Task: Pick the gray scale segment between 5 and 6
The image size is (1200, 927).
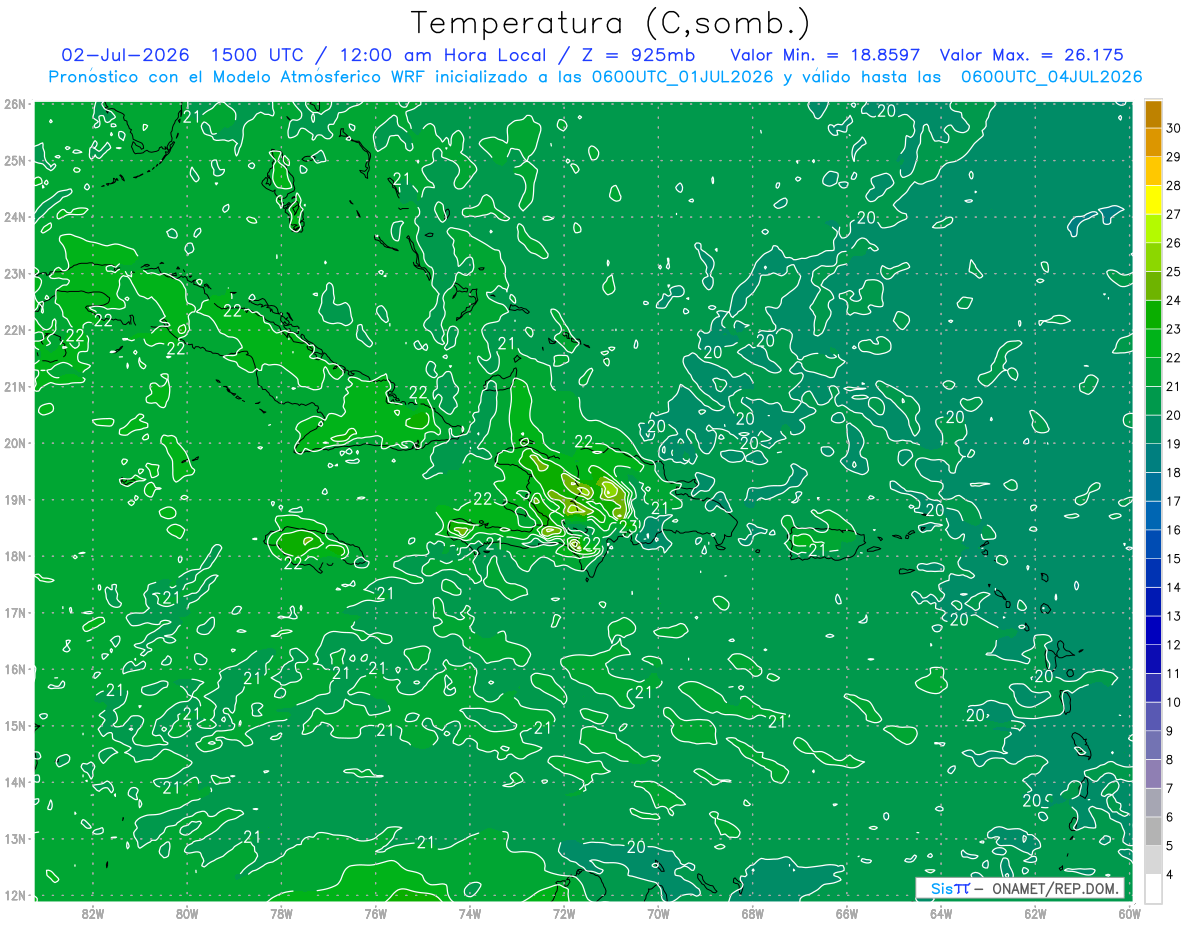Action: coord(1154,830)
